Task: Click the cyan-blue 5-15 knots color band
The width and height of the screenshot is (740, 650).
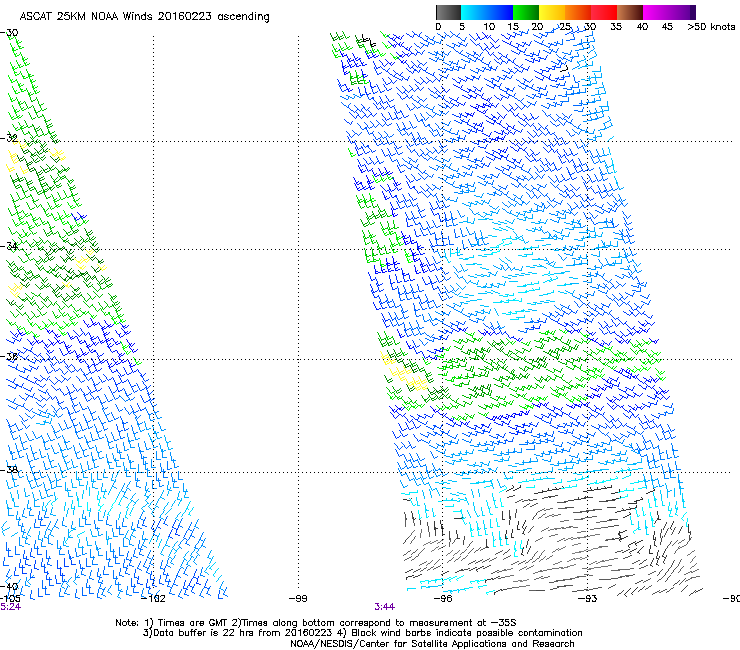Action: (487, 12)
